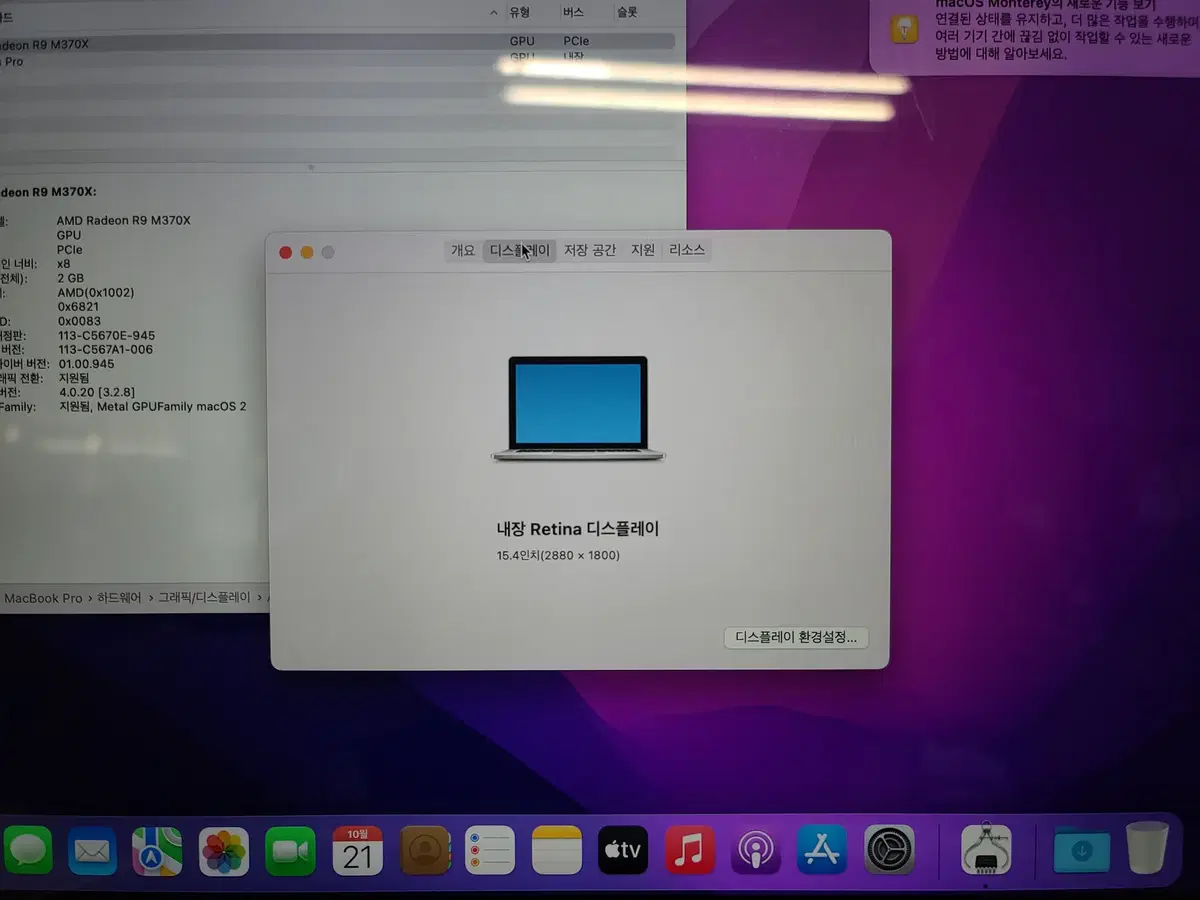This screenshot has width=1200, height=900.
Task: Click System Information chip icon in Dock
Action: (986, 851)
